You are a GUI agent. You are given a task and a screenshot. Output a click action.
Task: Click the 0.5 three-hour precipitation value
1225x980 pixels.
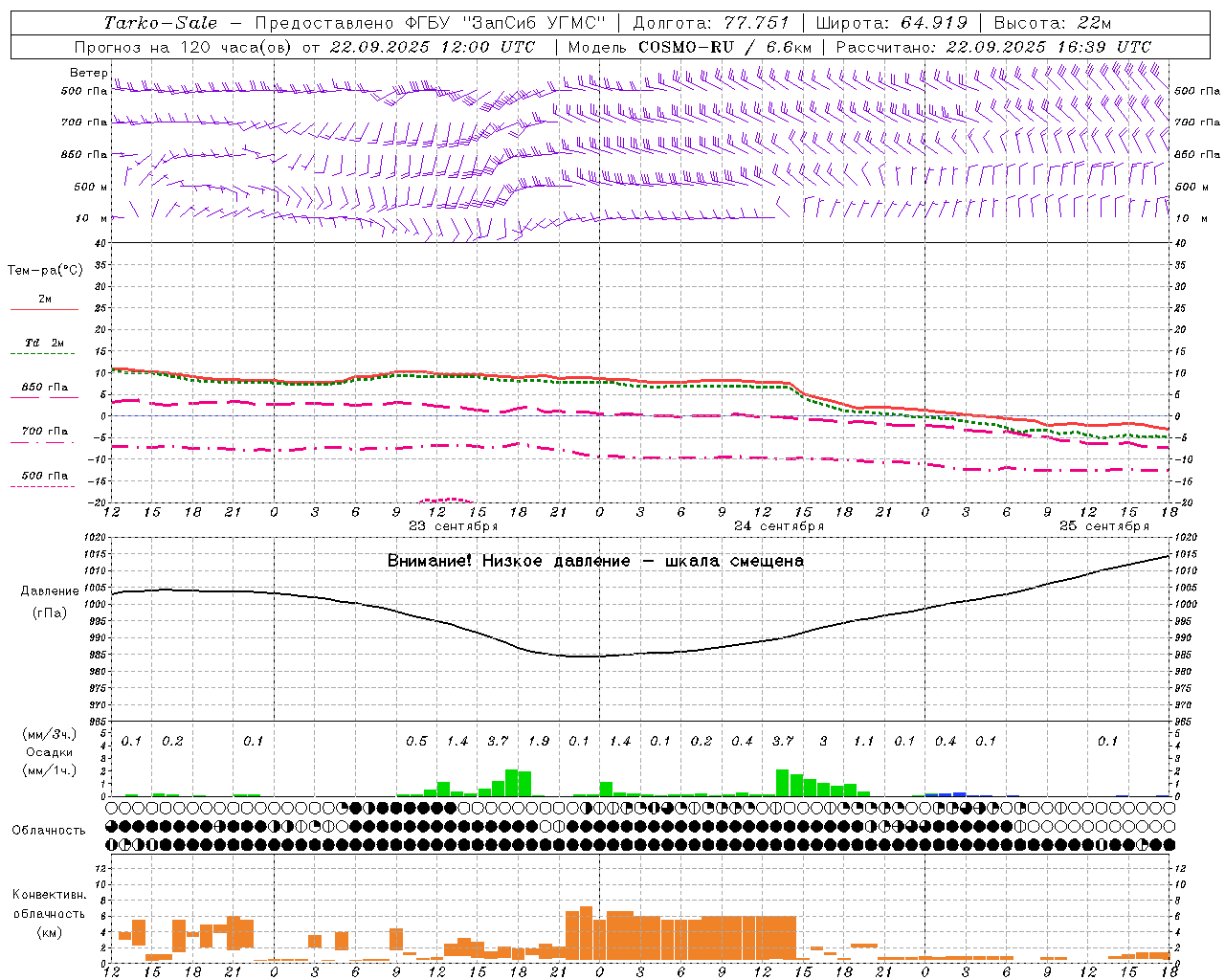(x=416, y=742)
